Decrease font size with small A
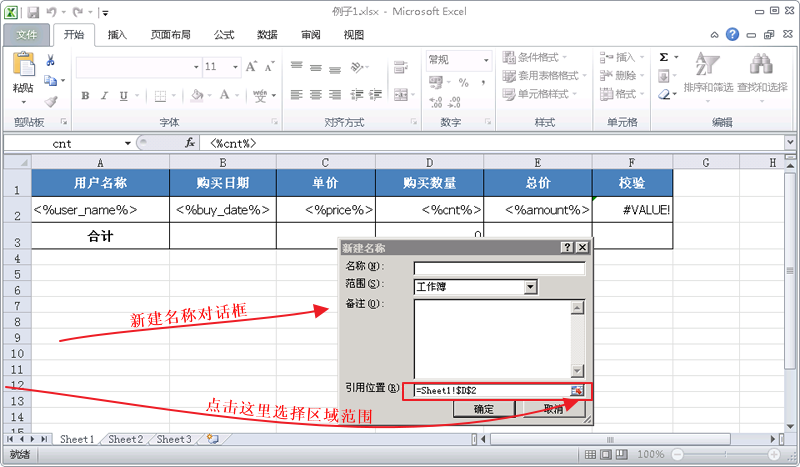Screen dimensions: 800x467 tap(269, 67)
